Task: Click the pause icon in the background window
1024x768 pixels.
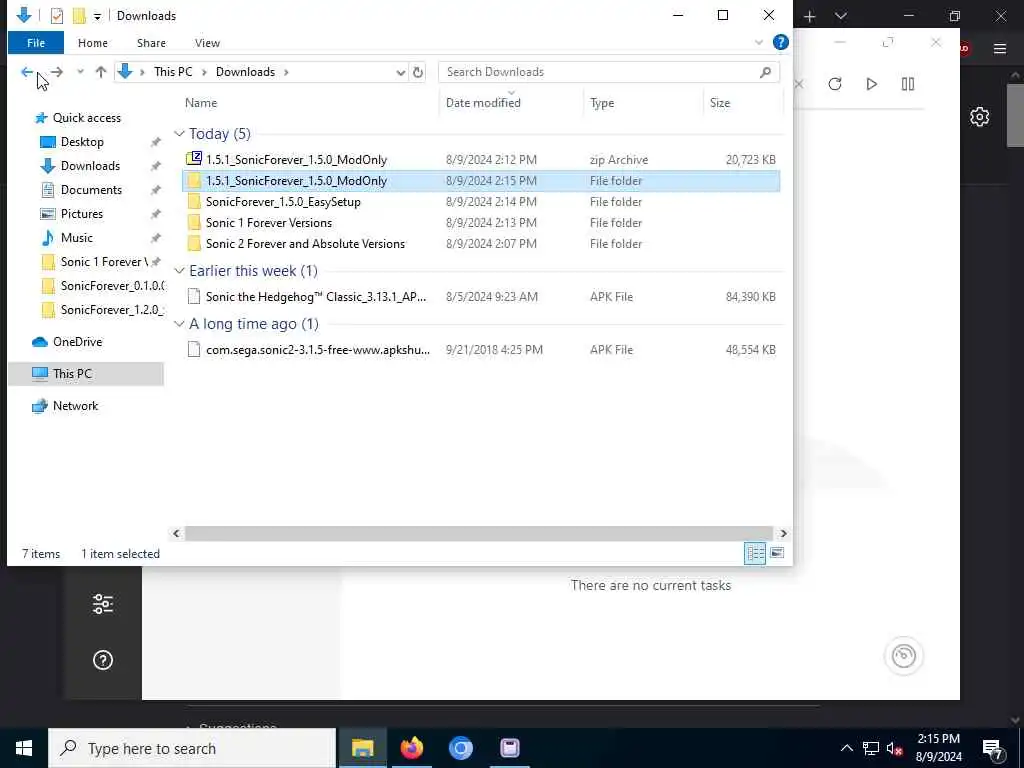Action: (908, 84)
